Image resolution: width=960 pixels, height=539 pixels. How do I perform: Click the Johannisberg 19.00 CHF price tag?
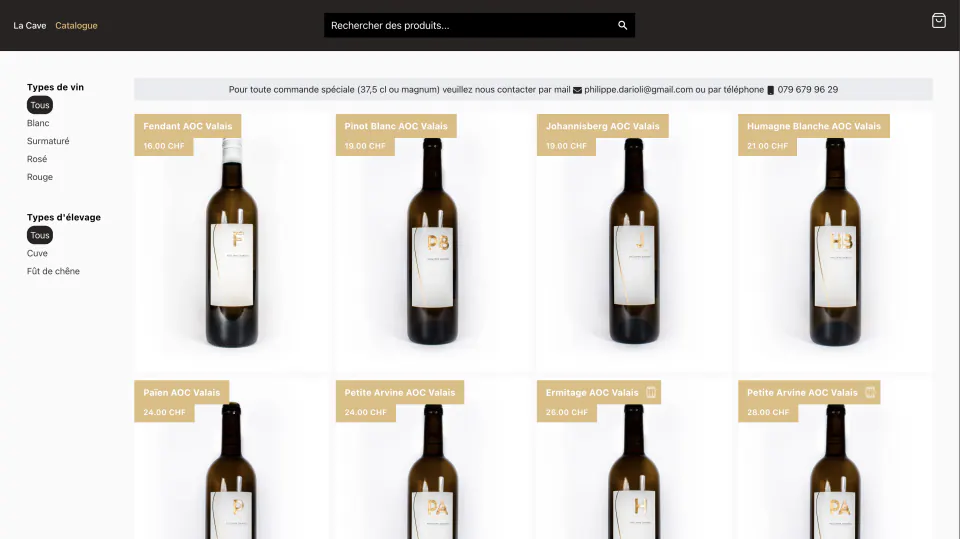coord(566,146)
